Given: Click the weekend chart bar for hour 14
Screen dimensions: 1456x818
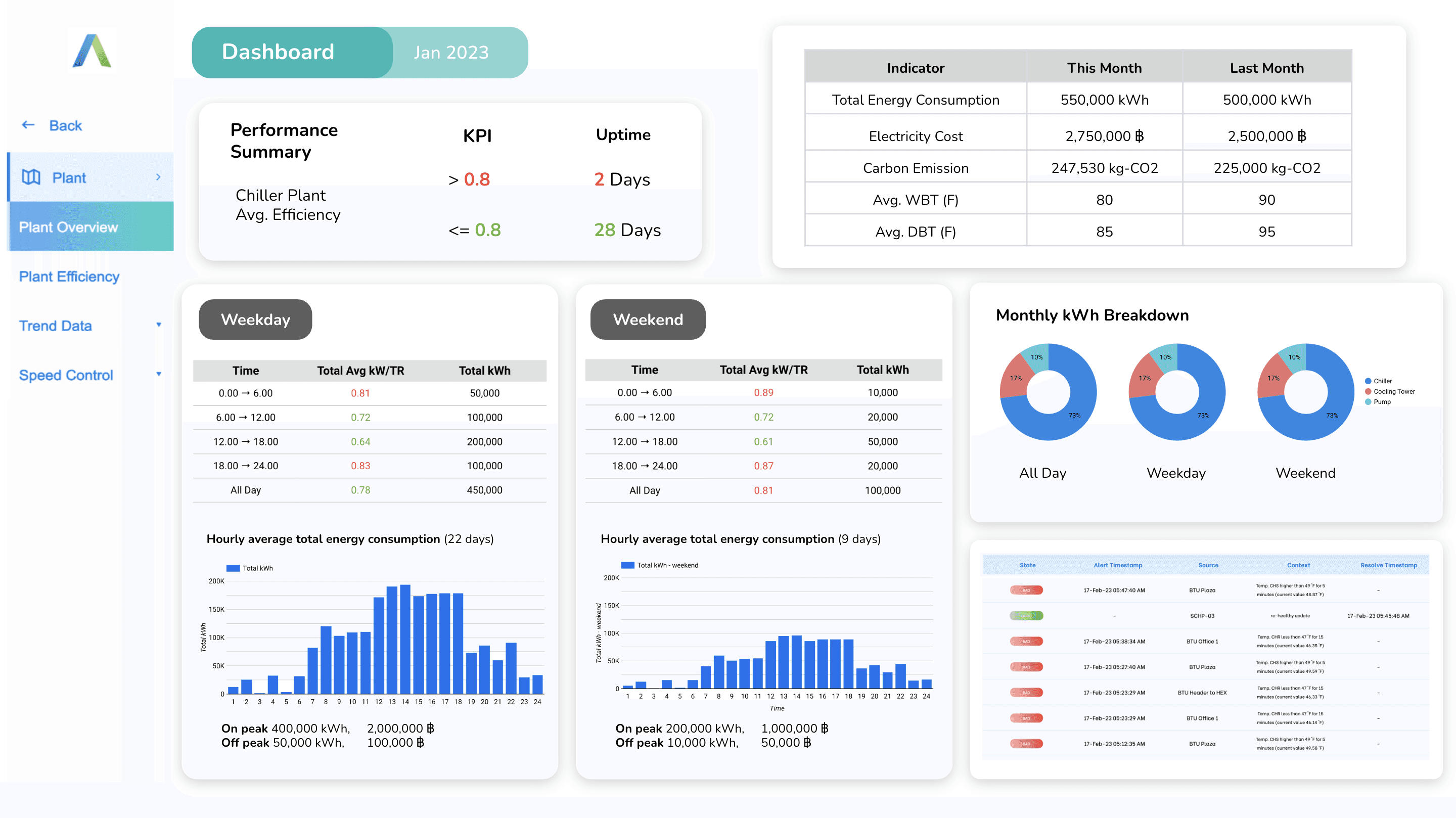Looking at the screenshot, I should click(x=796, y=662).
